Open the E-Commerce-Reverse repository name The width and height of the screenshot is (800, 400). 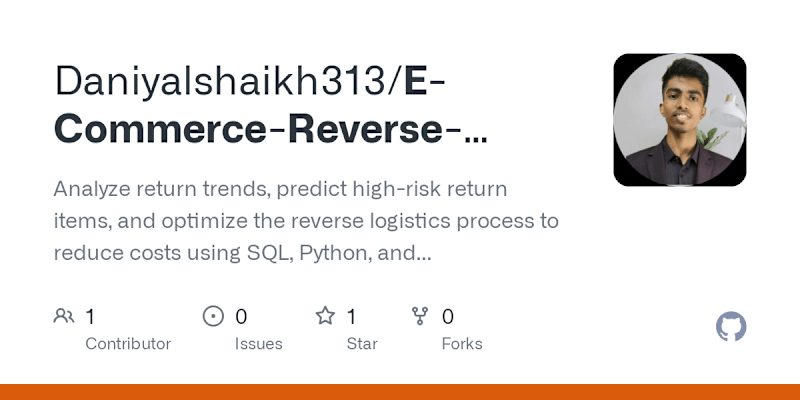coord(270,105)
